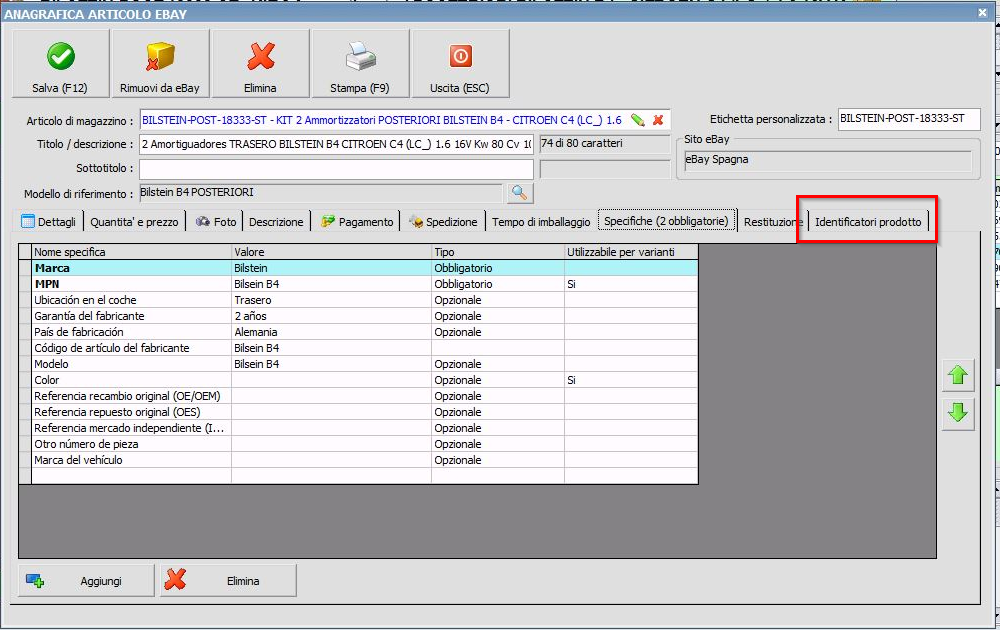1000x630 pixels.
Task: Click the Aggiungi button at the bottom
Action: [x=86, y=580]
